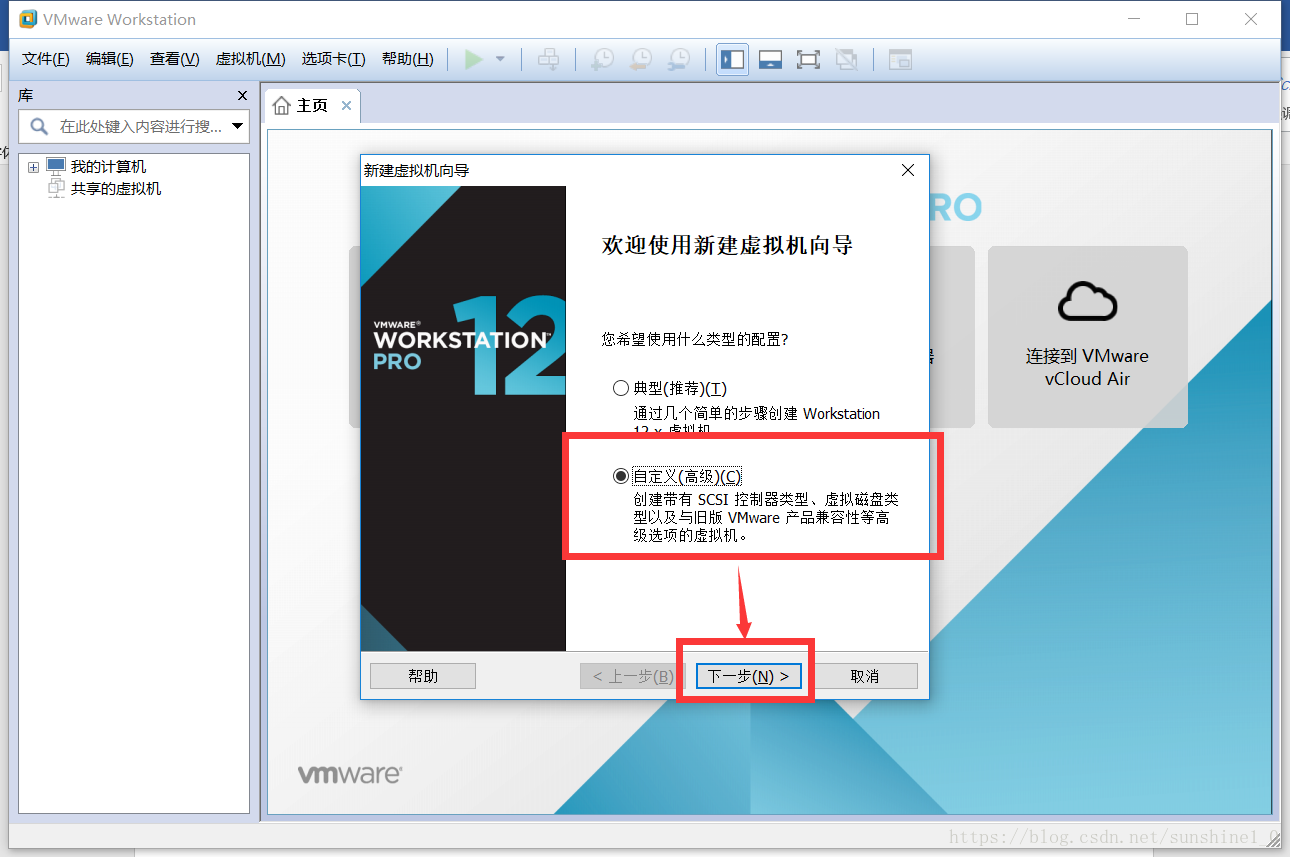Open the library search filter dropdown
Screen dimensions: 1290x857
pos(237,126)
